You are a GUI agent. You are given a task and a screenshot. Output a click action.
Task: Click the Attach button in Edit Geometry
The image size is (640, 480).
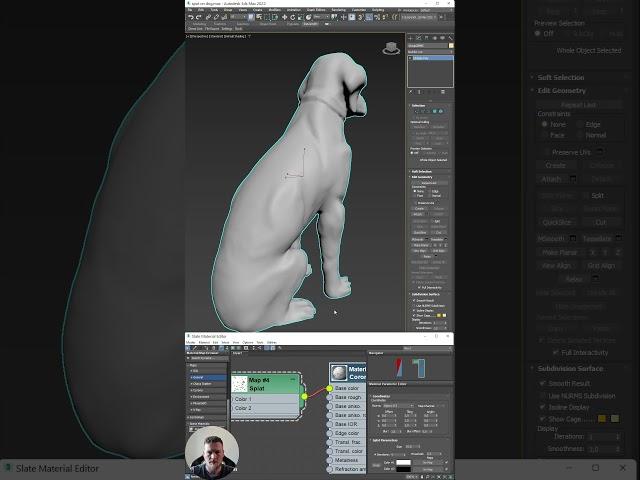click(x=417, y=214)
